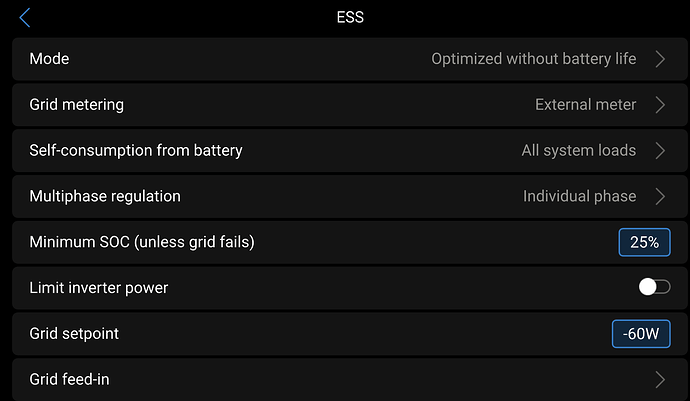Image resolution: width=690 pixels, height=401 pixels.
Task: Edit the -60W grid setpoint value
Action: click(x=640, y=334)
